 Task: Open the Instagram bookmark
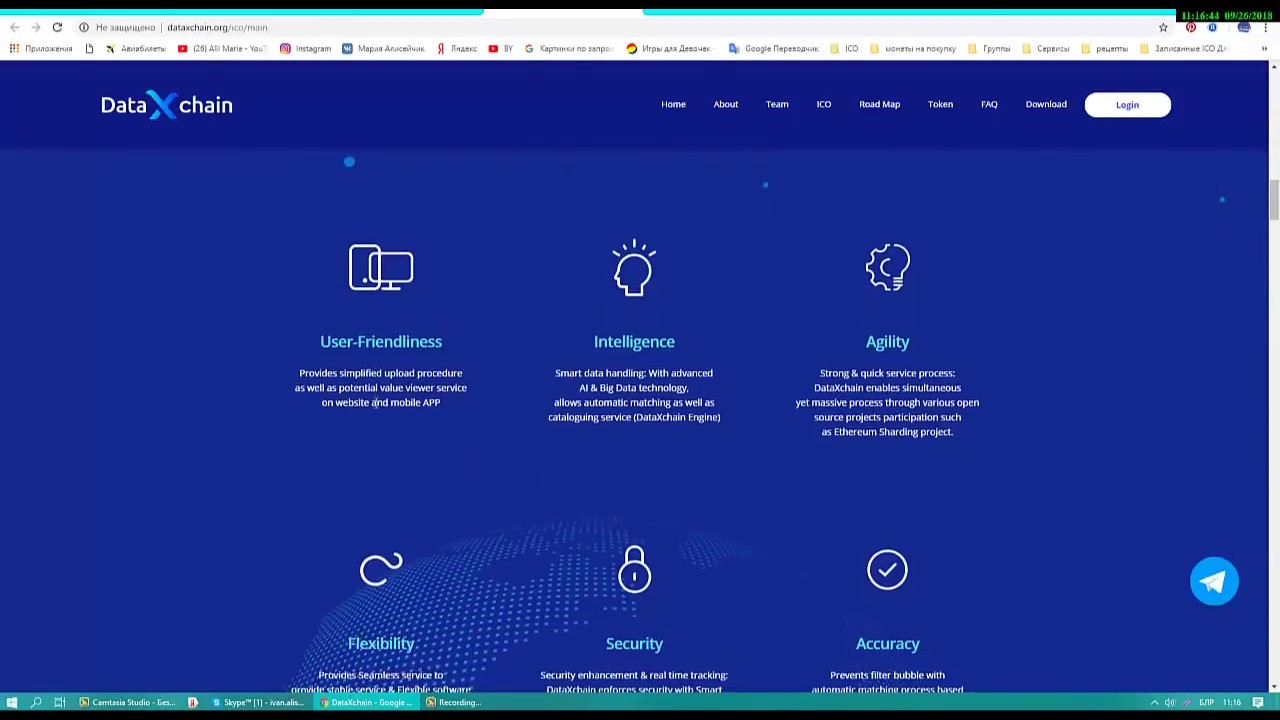[305, 48]
